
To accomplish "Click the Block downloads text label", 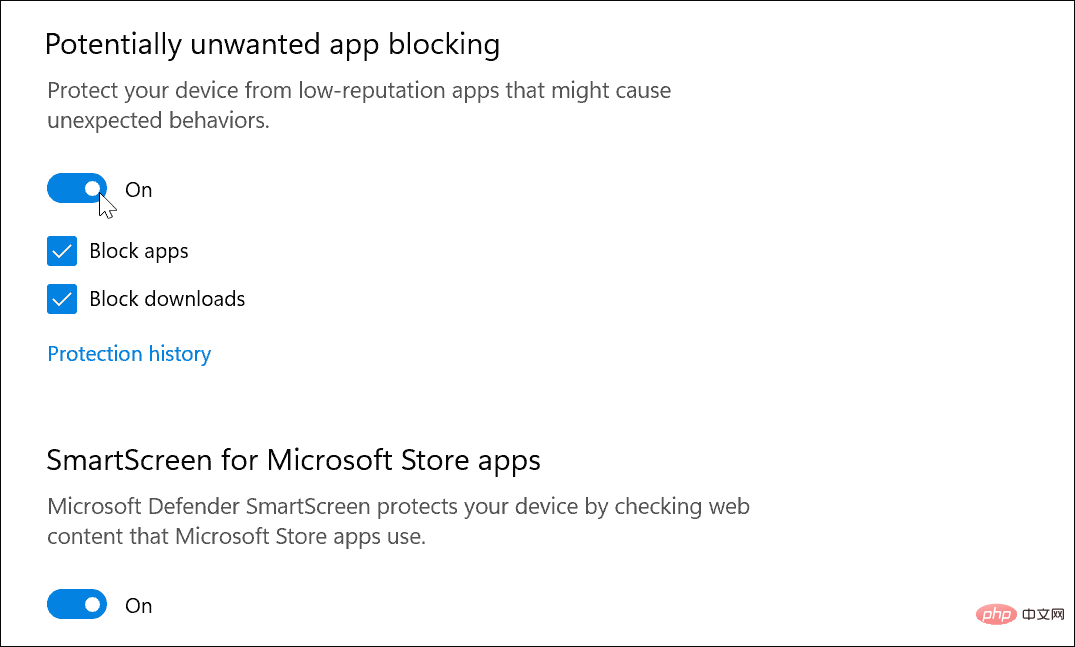I will pyautogui.click(x=167, y=298).
